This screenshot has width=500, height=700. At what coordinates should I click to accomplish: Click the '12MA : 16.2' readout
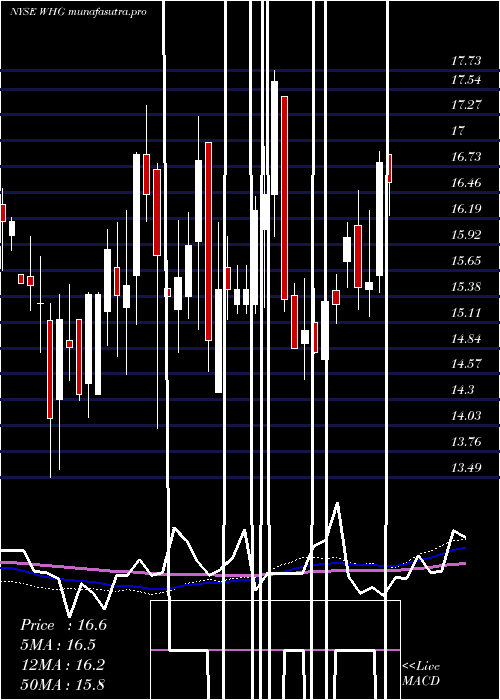point(63,664)
